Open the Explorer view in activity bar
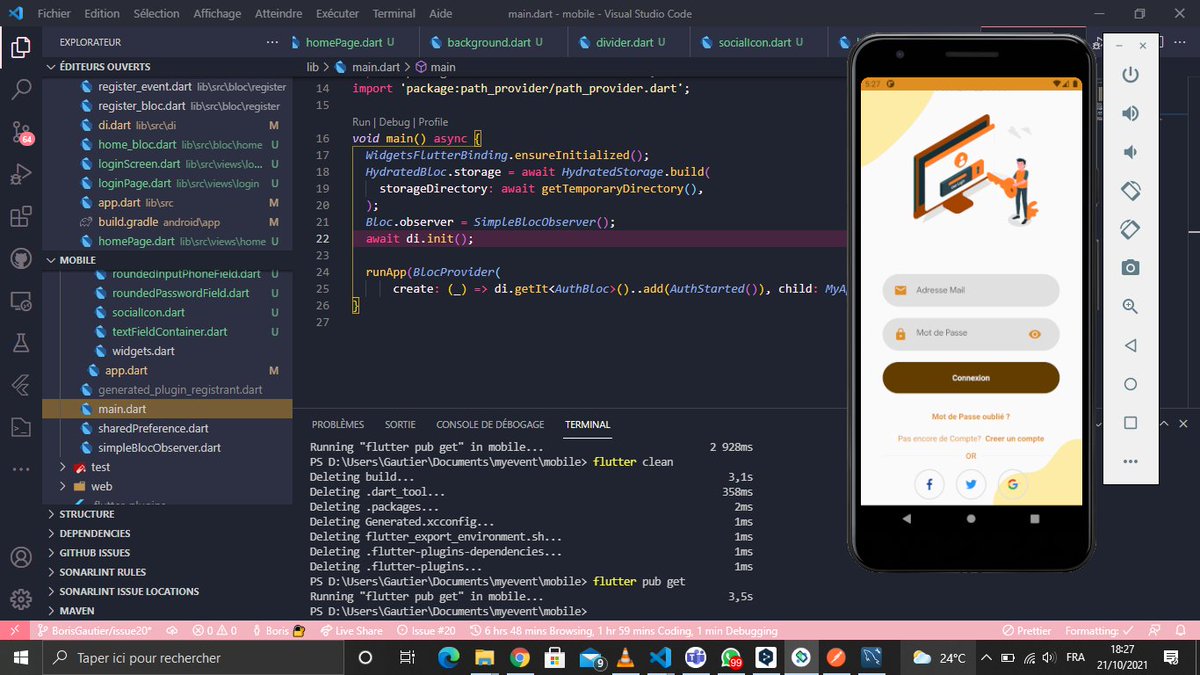This screenshot has height=675, width=1200. (x=21, y=46)
